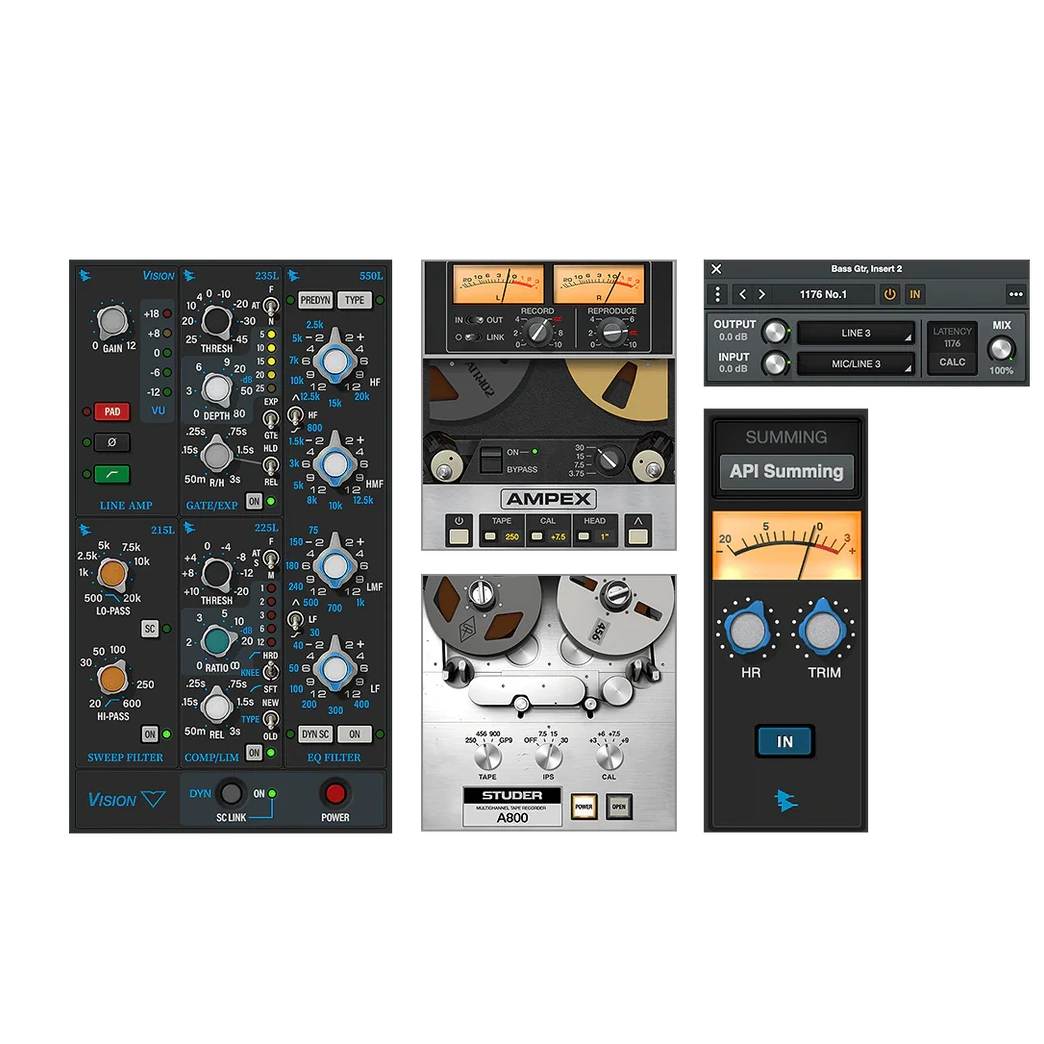Image resolution: width=1044 pixels, height=1044 pixels.
Task: Flip the HF shelf/peak switch on EQ
Action: tap(295, 416)
